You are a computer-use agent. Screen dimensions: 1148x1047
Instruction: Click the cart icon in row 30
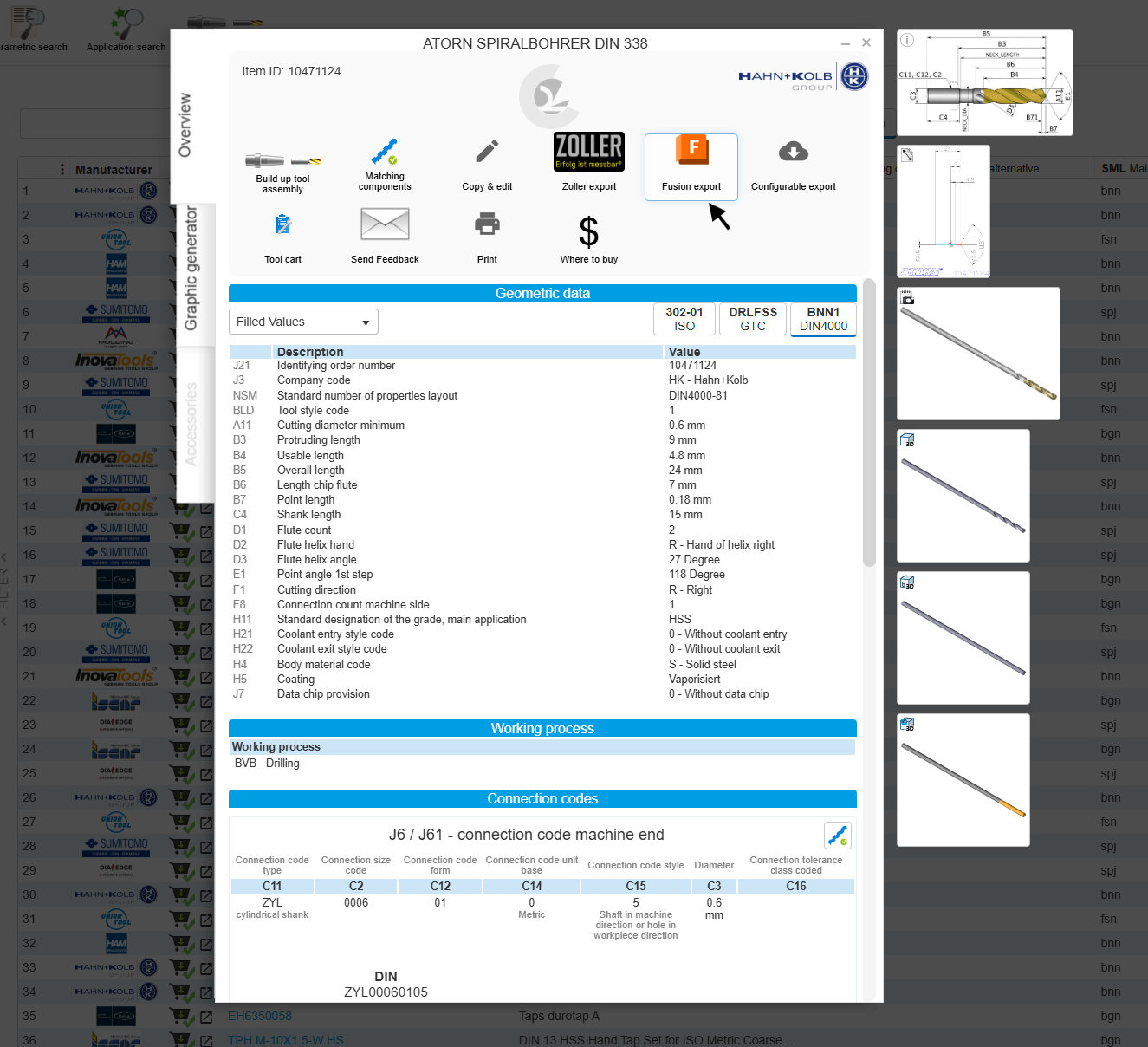pos(182,894)
